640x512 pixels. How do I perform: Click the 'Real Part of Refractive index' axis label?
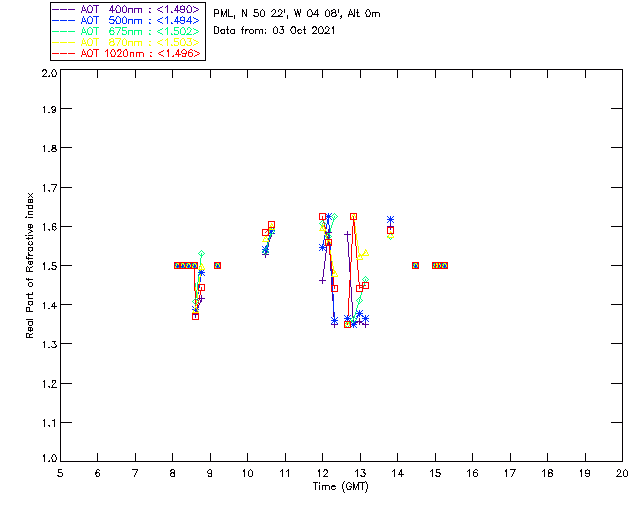coord(29,265)
